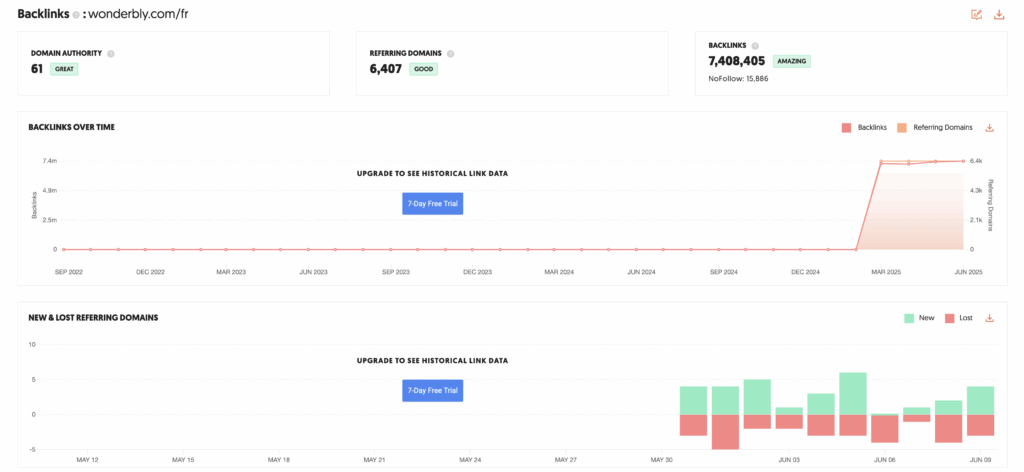Download the New & Lost Referring Domains chart
Image resolution: width=1024 pixels, height=472 pixels.
coord(989,318)
